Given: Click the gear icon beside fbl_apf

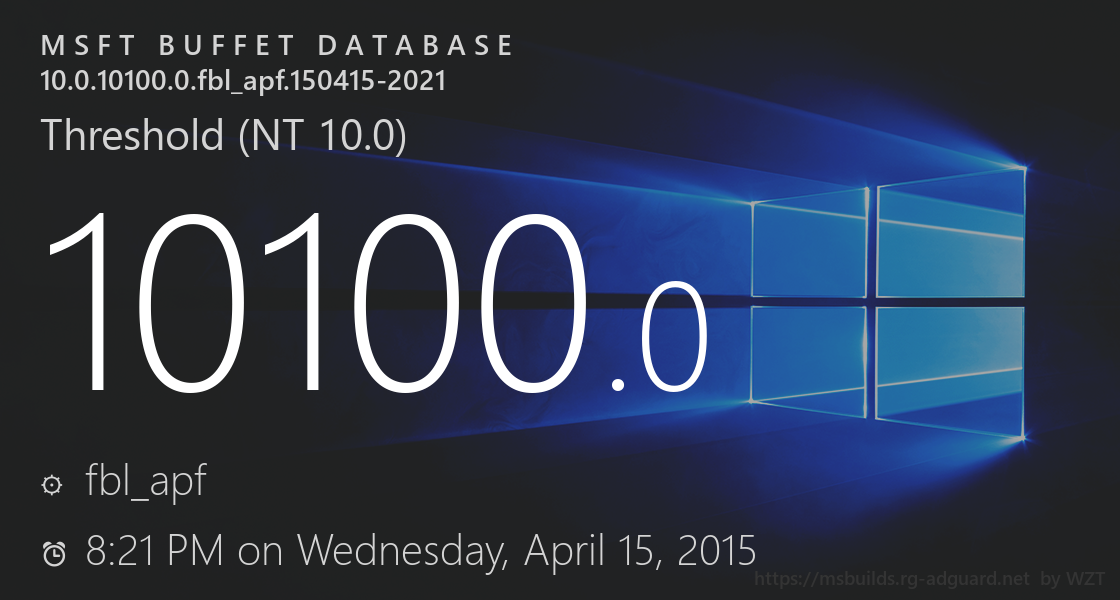Looking at the screenshot, I should coord(50,485).
